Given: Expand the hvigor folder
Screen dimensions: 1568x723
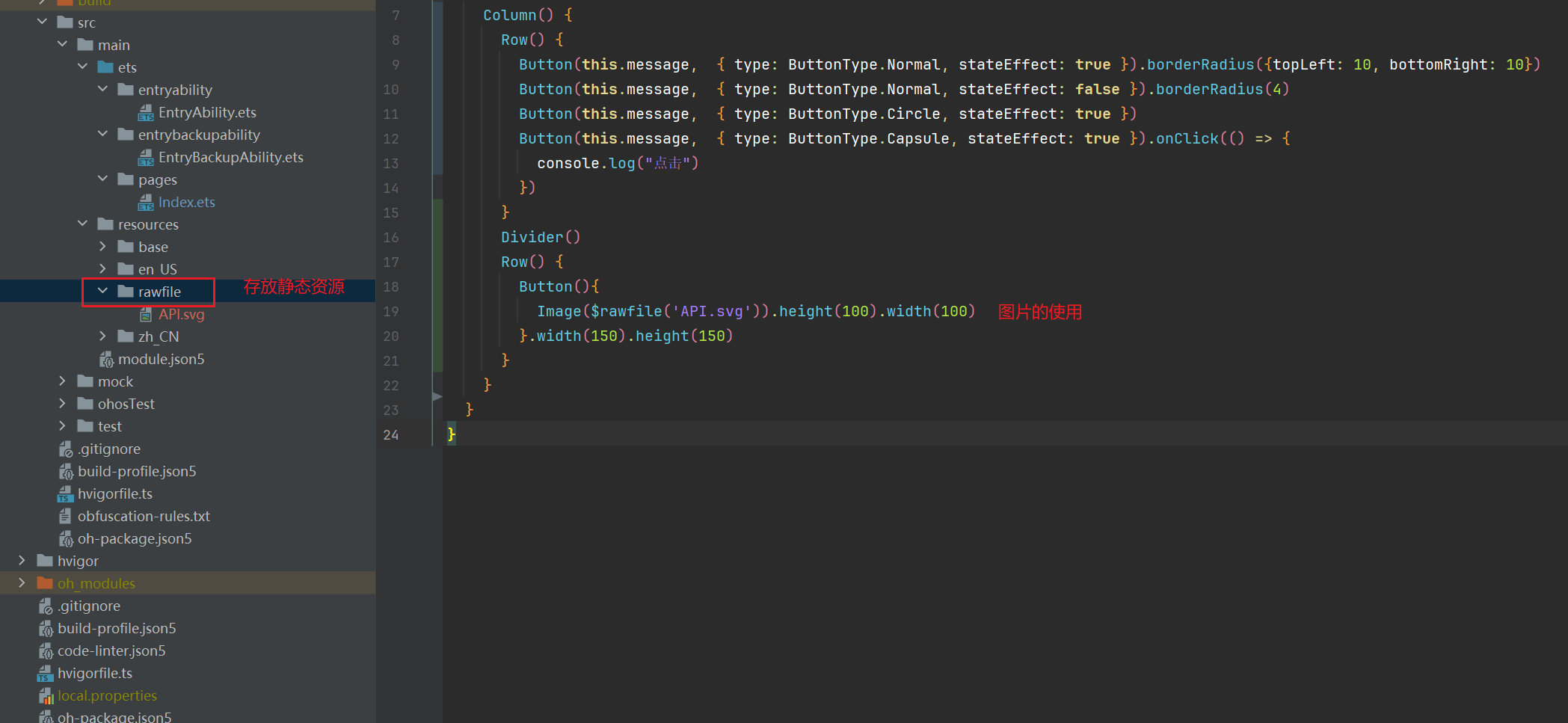Looking at the screenshot, I should 22,560.
